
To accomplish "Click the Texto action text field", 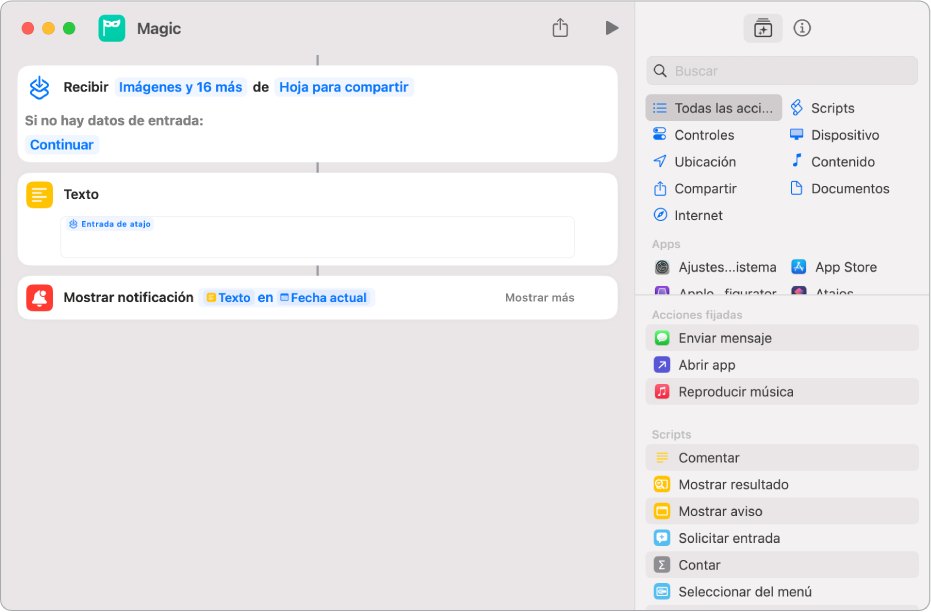I will coord(318,237).
